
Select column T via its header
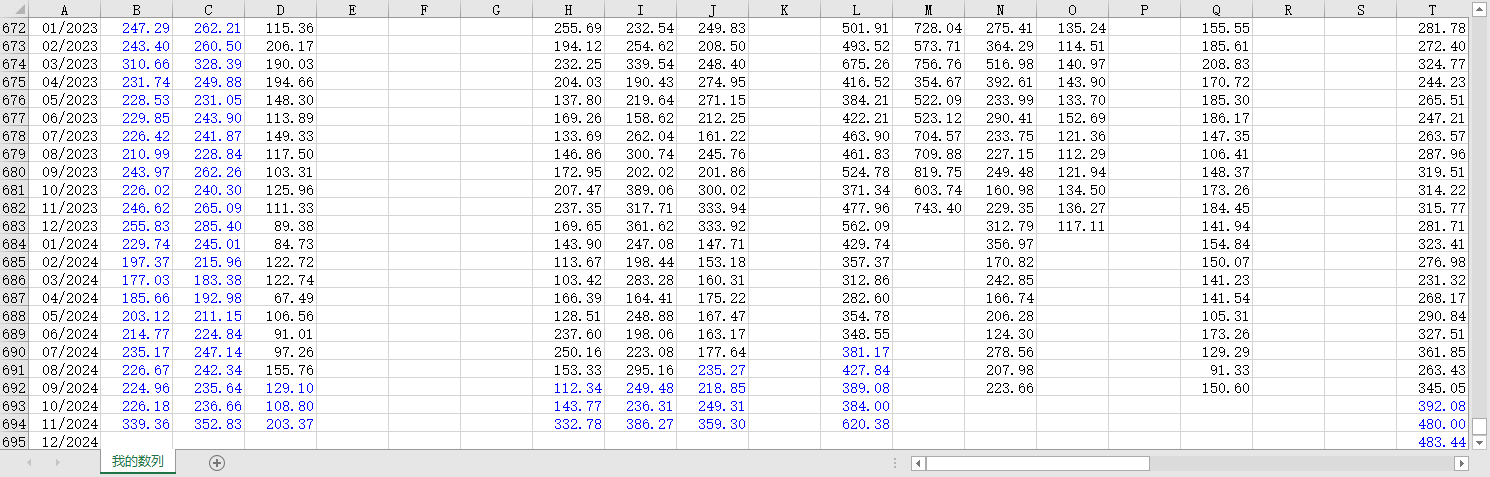(x=1432, y=9)
